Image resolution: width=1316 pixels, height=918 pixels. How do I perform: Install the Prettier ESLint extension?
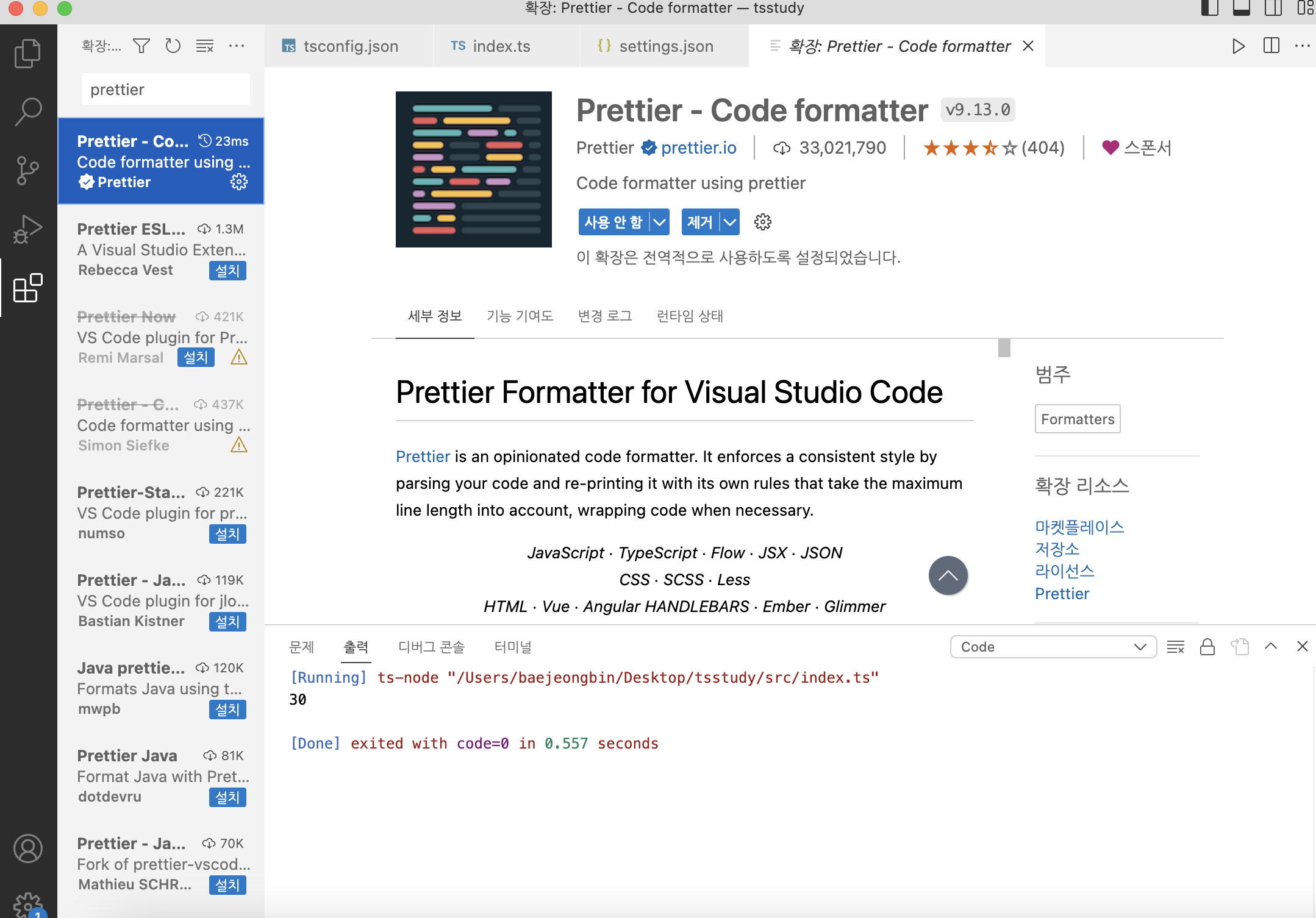point(227,270)
